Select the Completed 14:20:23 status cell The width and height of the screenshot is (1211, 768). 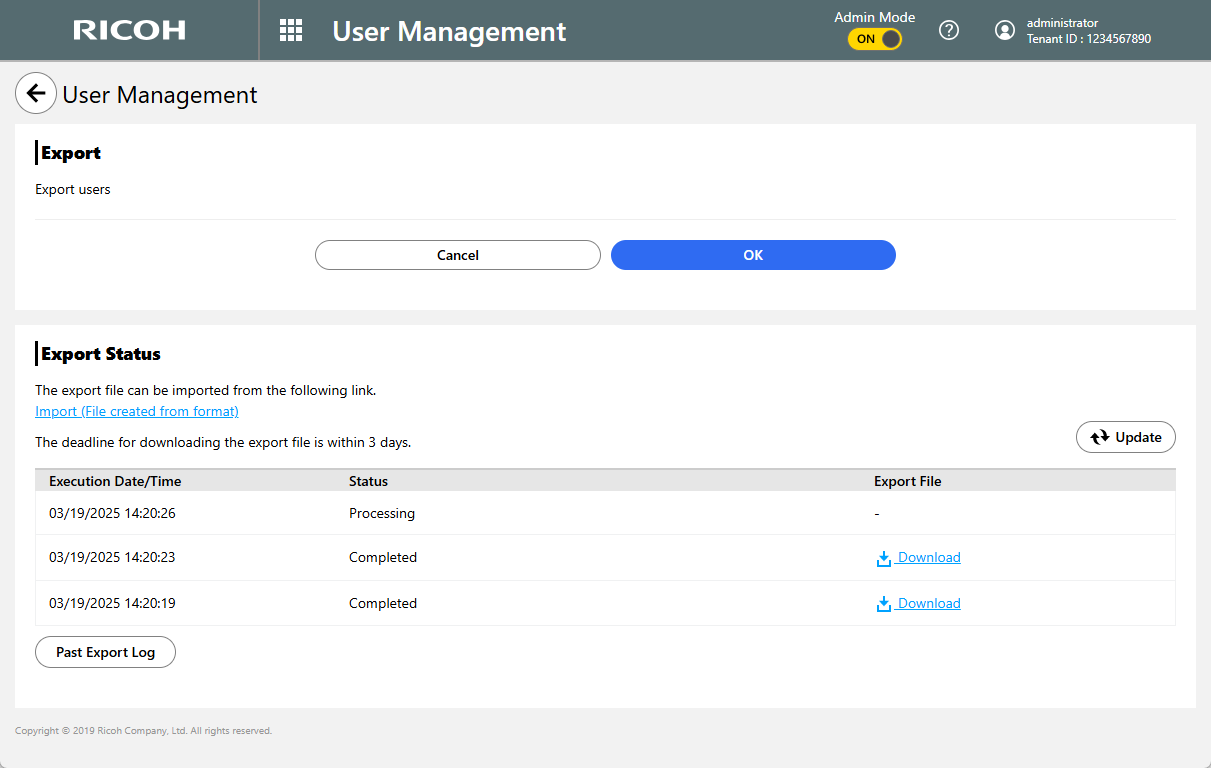[x=383, y=557]
